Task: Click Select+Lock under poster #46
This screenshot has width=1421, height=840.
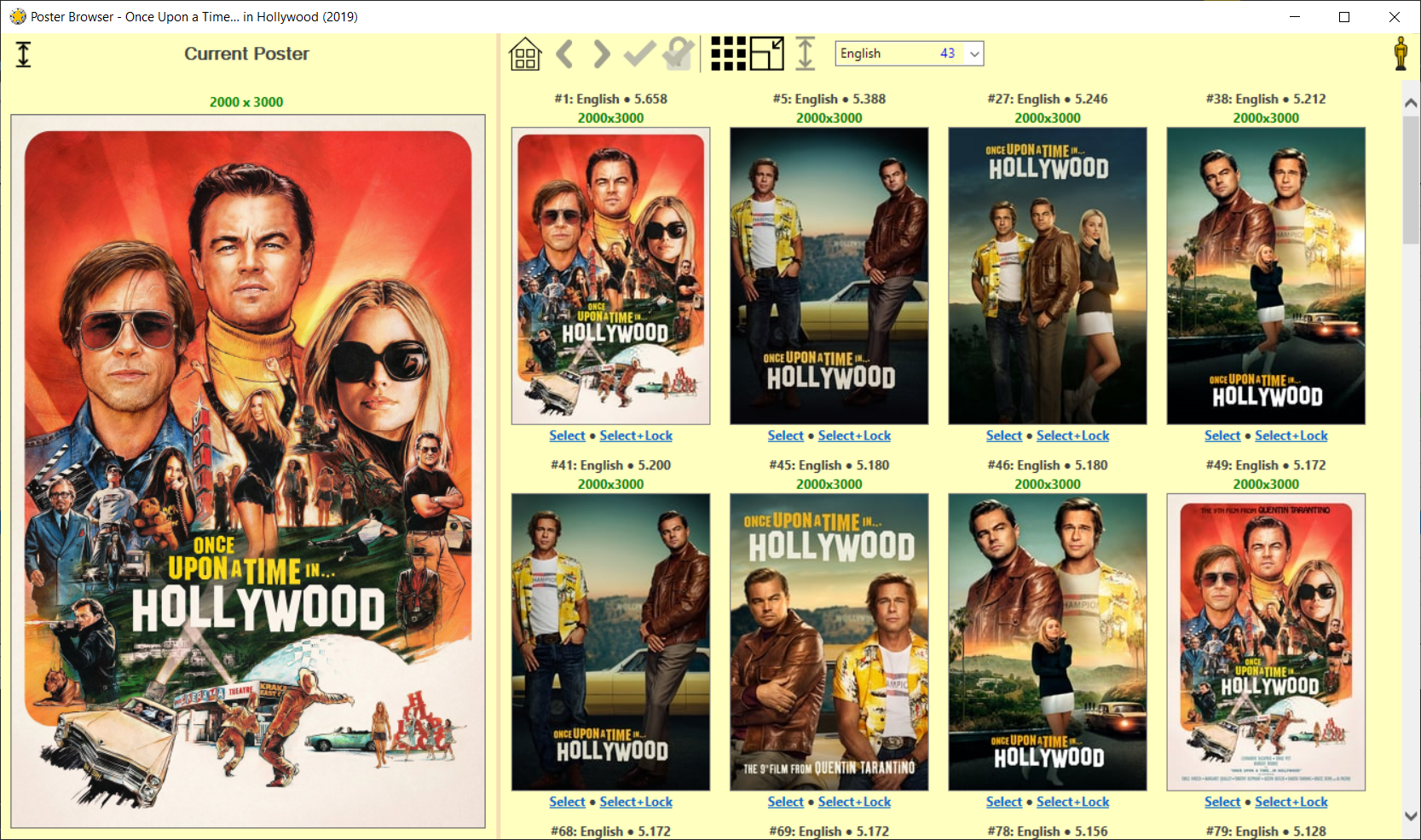Action: point(1072,802)
